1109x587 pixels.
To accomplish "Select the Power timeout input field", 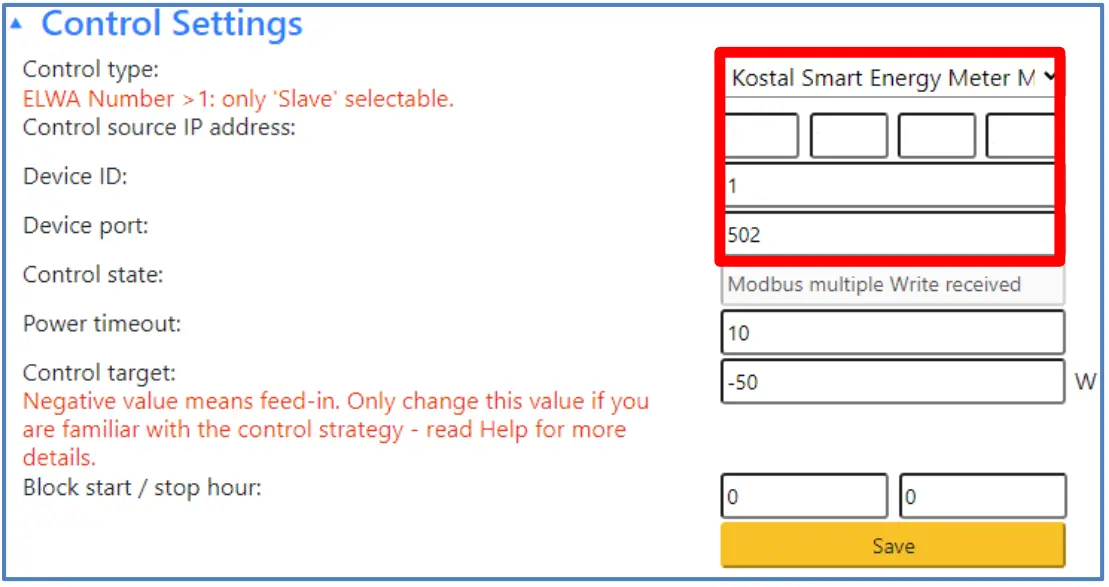I will 892,332.
